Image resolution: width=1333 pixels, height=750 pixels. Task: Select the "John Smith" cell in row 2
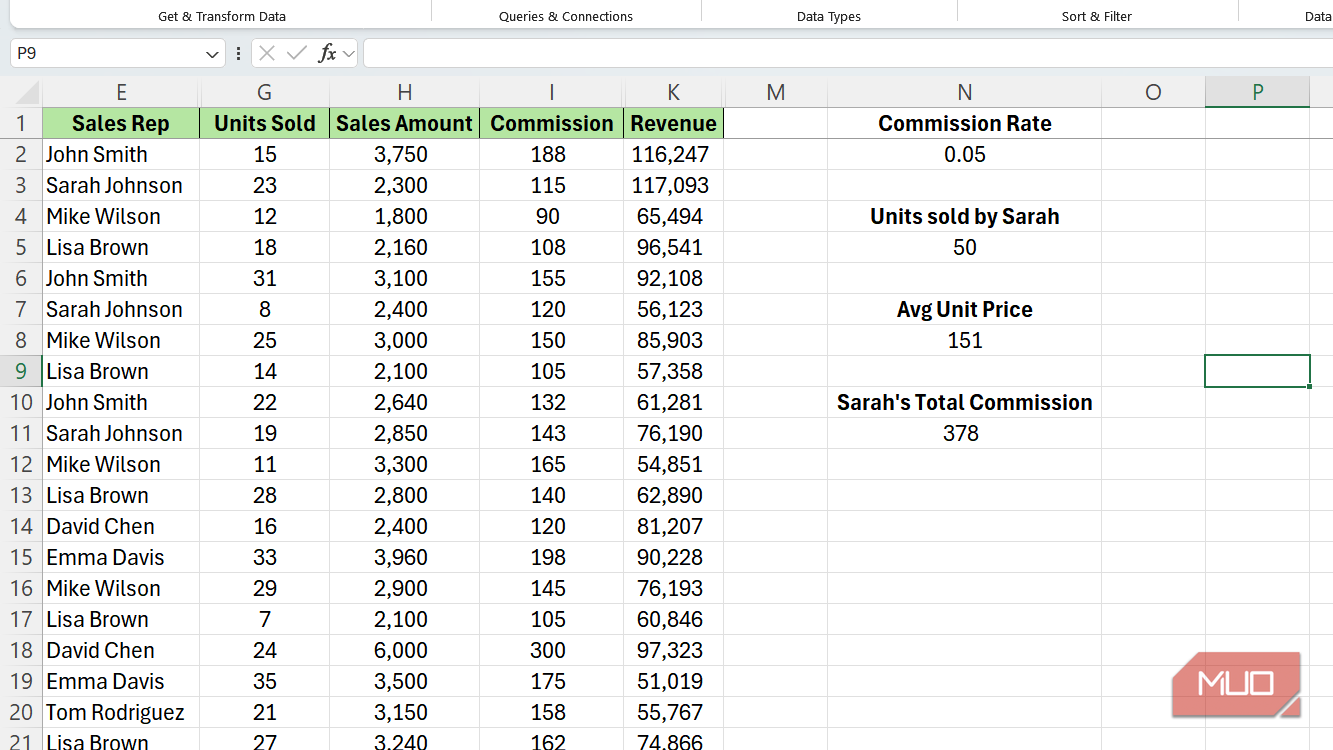tap(121, 155)
